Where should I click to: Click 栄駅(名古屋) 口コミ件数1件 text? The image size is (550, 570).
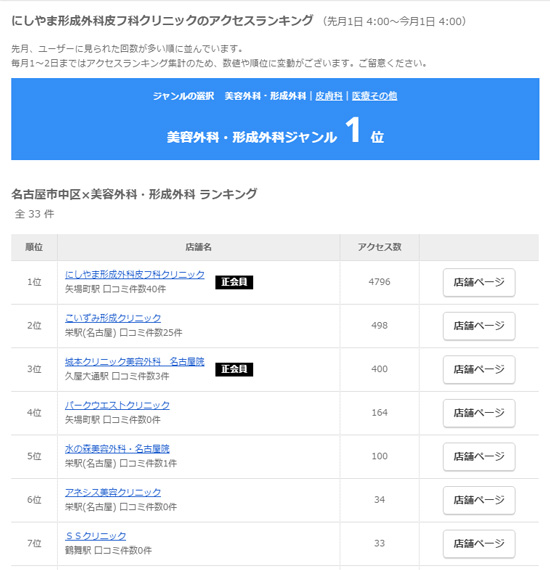click(x=121, y=464)
